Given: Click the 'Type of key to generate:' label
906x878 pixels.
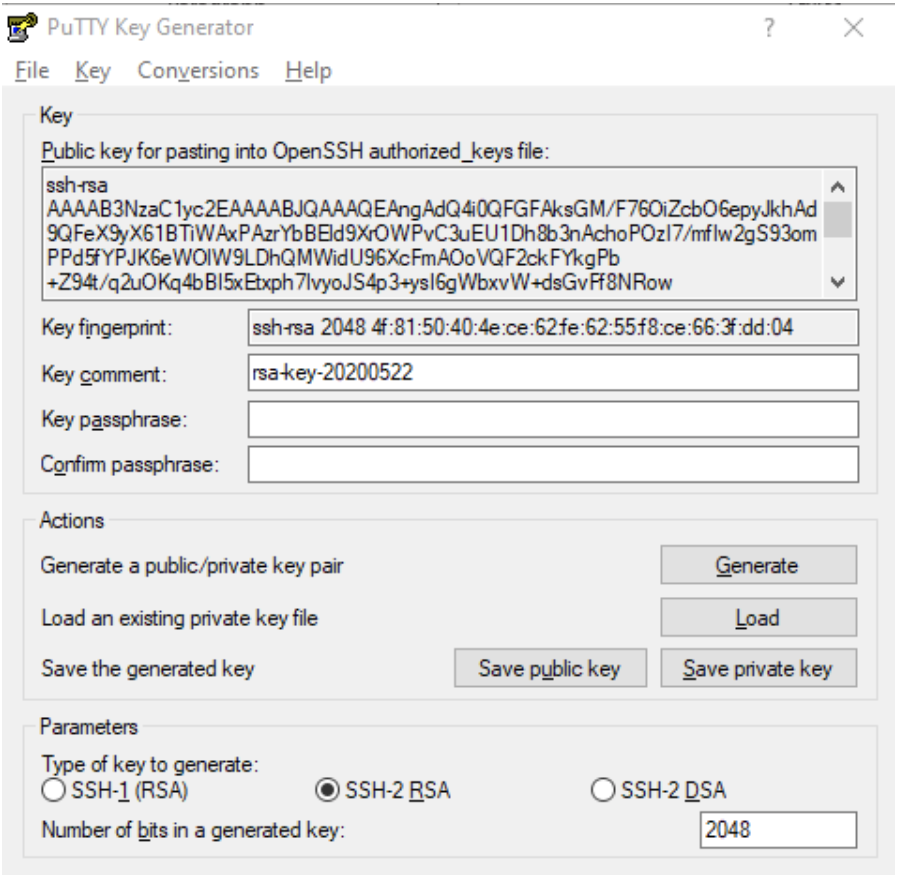Looking at the screenshot, I should click(150, 764).
